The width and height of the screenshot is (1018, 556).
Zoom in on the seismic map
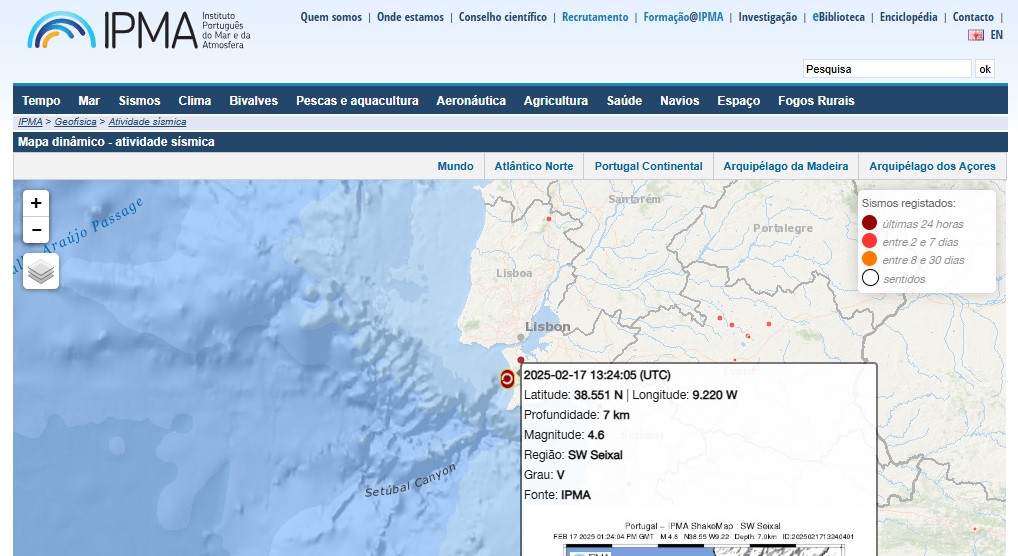[36, 203]
